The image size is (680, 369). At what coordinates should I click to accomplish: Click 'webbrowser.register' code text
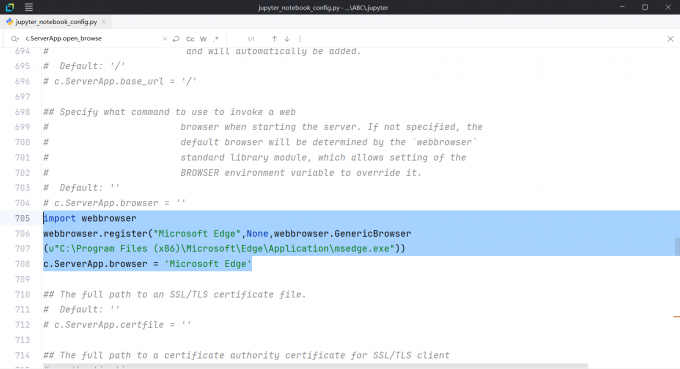pos(95,234)
